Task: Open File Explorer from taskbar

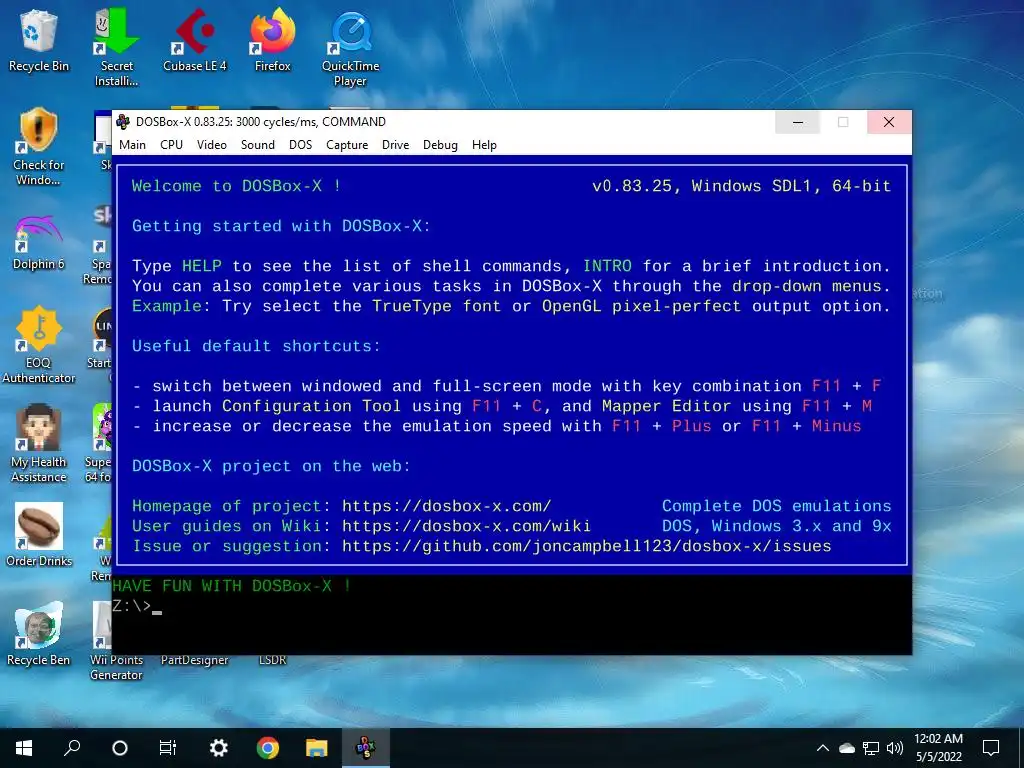Action: tap(317, 748)
